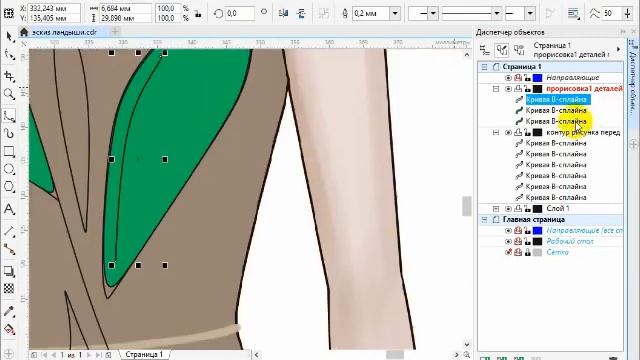
Task: Collapse the прорисовка1 деталей layer
Action: [x=496, y=89]
